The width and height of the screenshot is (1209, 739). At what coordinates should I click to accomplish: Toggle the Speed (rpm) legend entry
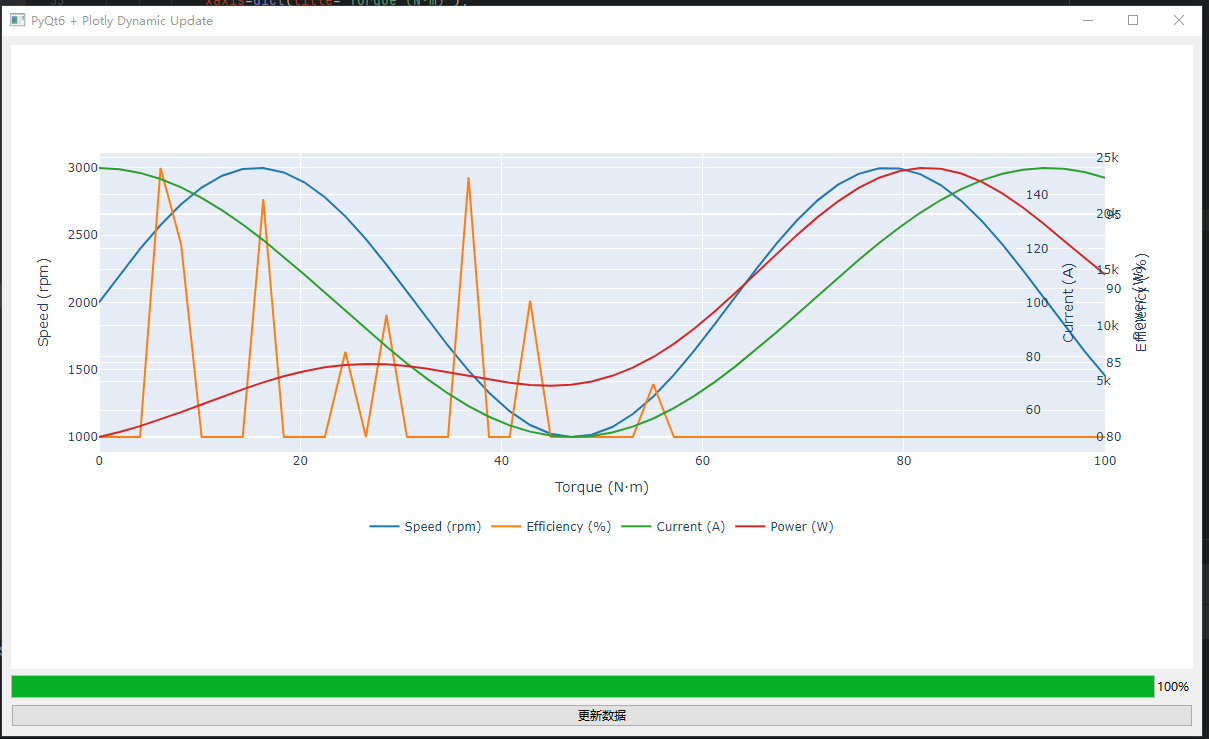click(441, 527)
